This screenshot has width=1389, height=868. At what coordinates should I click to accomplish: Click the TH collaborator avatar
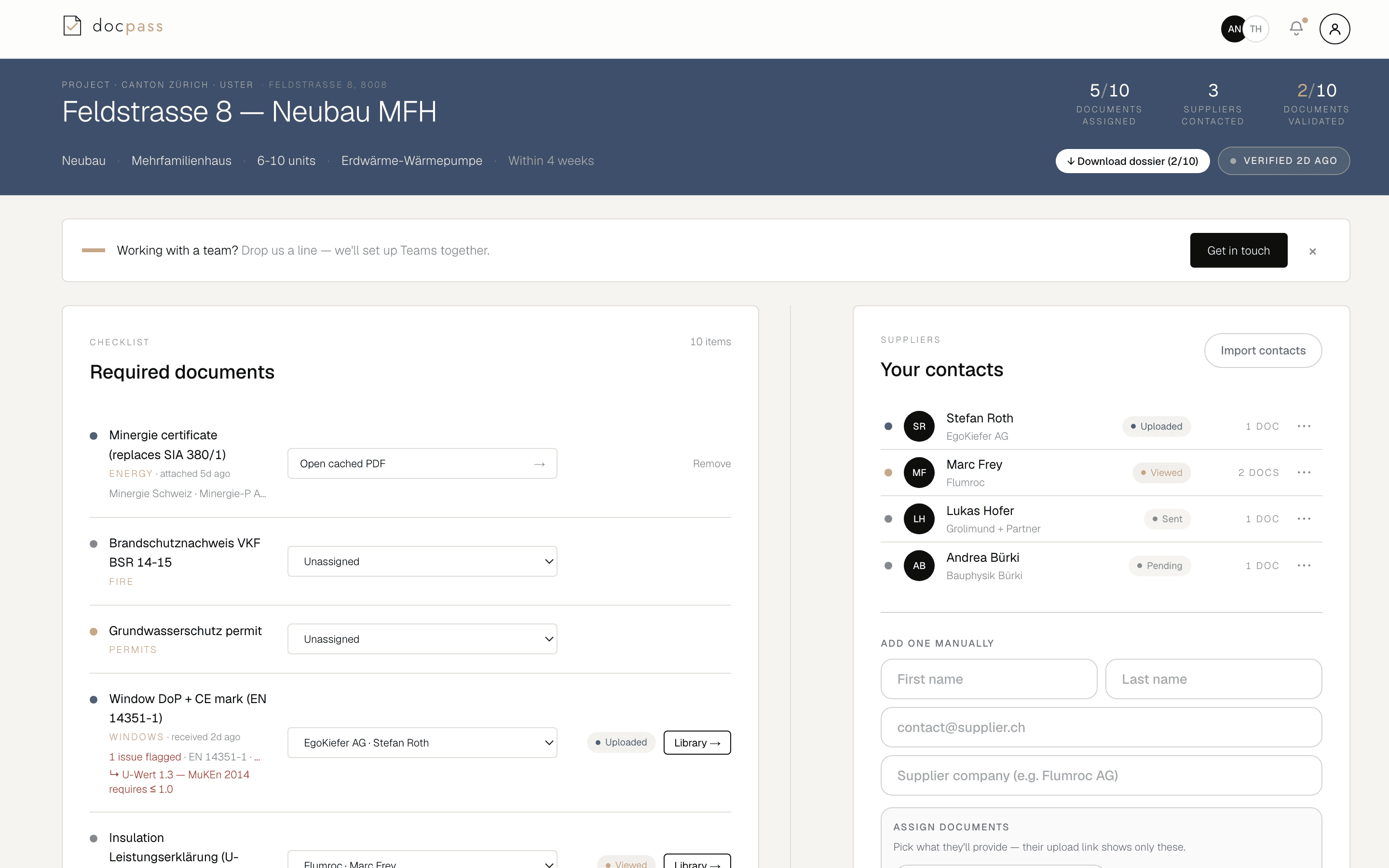click(1256, 29)
